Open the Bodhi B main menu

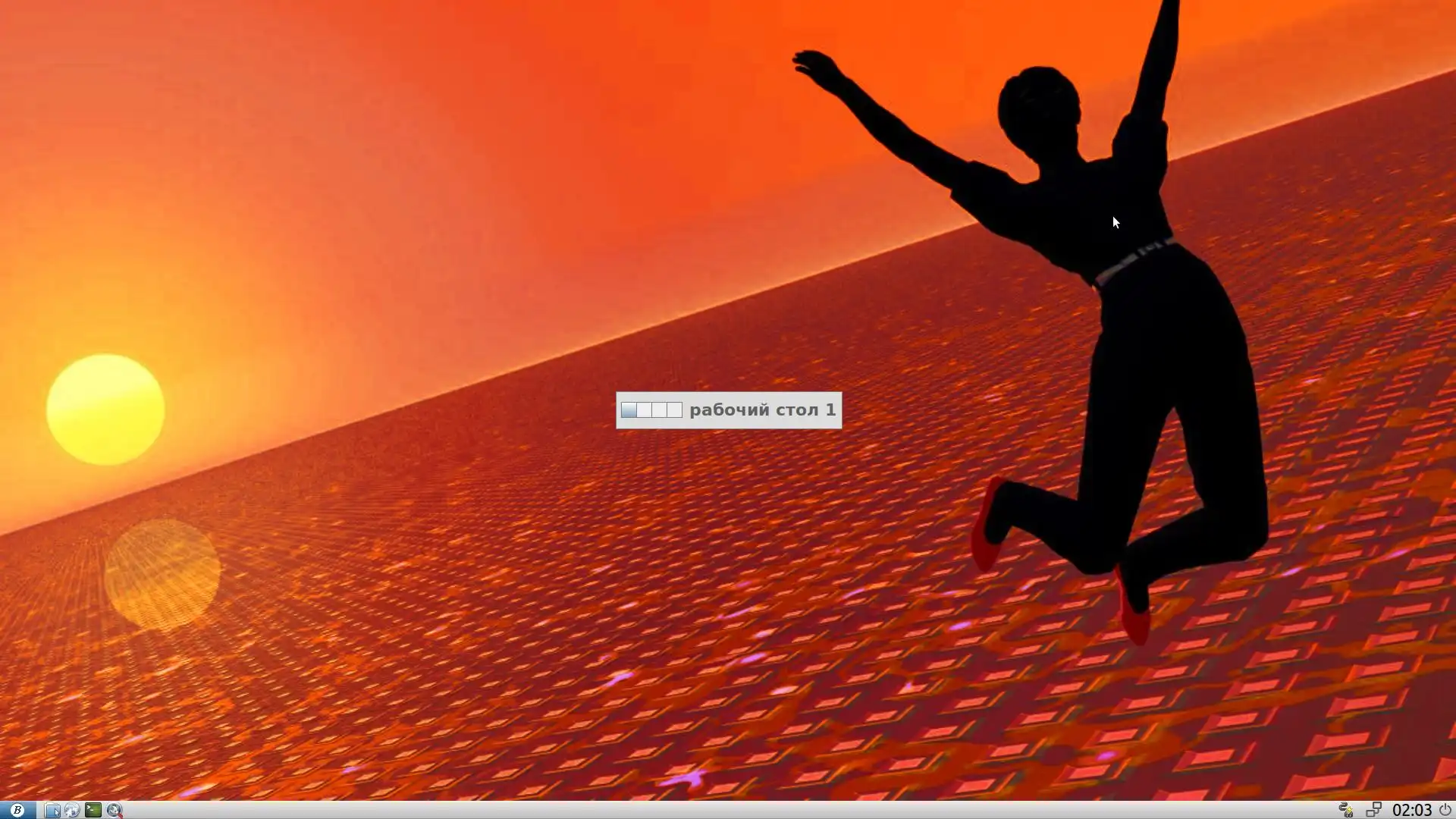click(x=17, y=810)
